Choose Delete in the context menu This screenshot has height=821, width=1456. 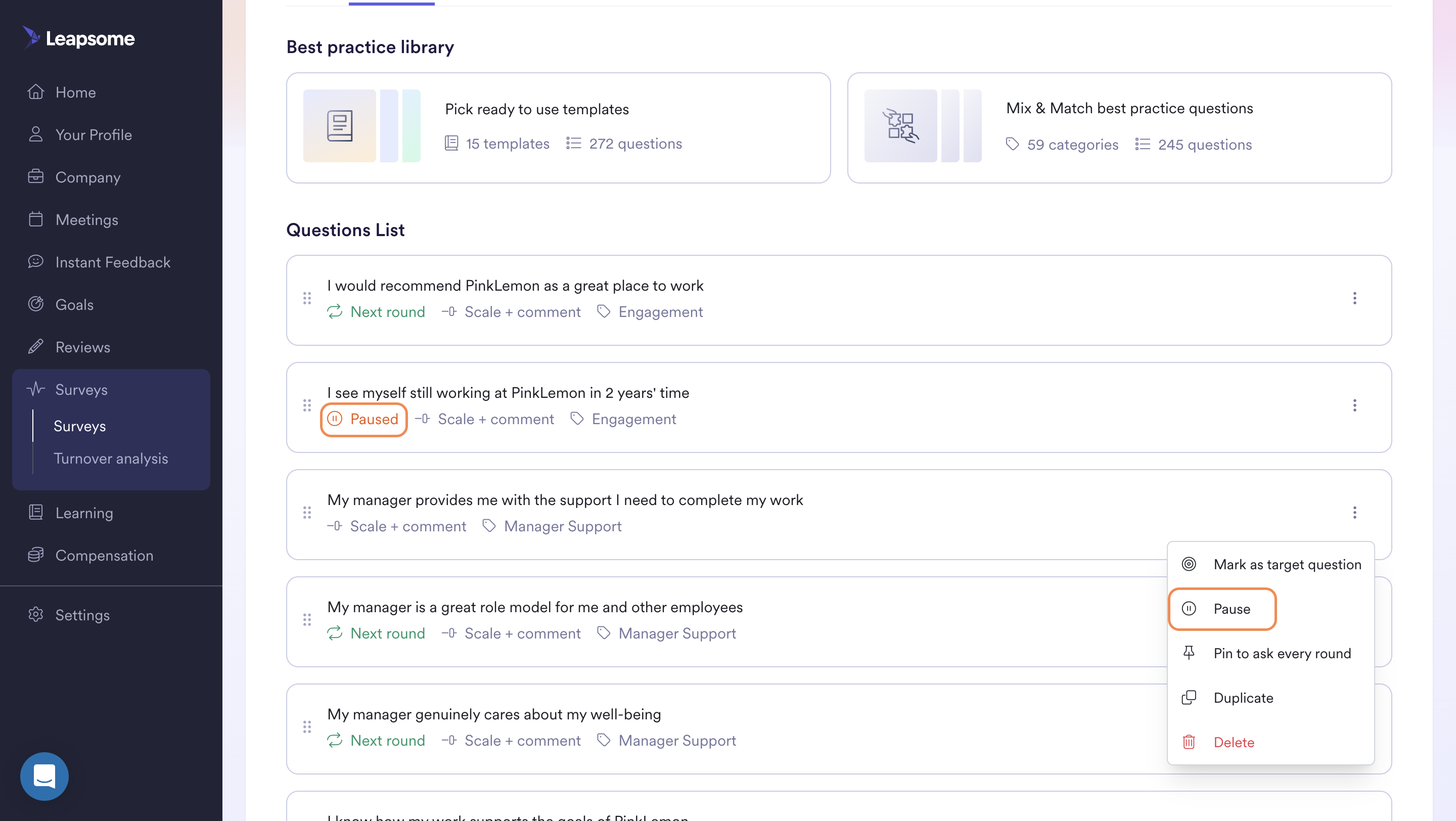1234,742
